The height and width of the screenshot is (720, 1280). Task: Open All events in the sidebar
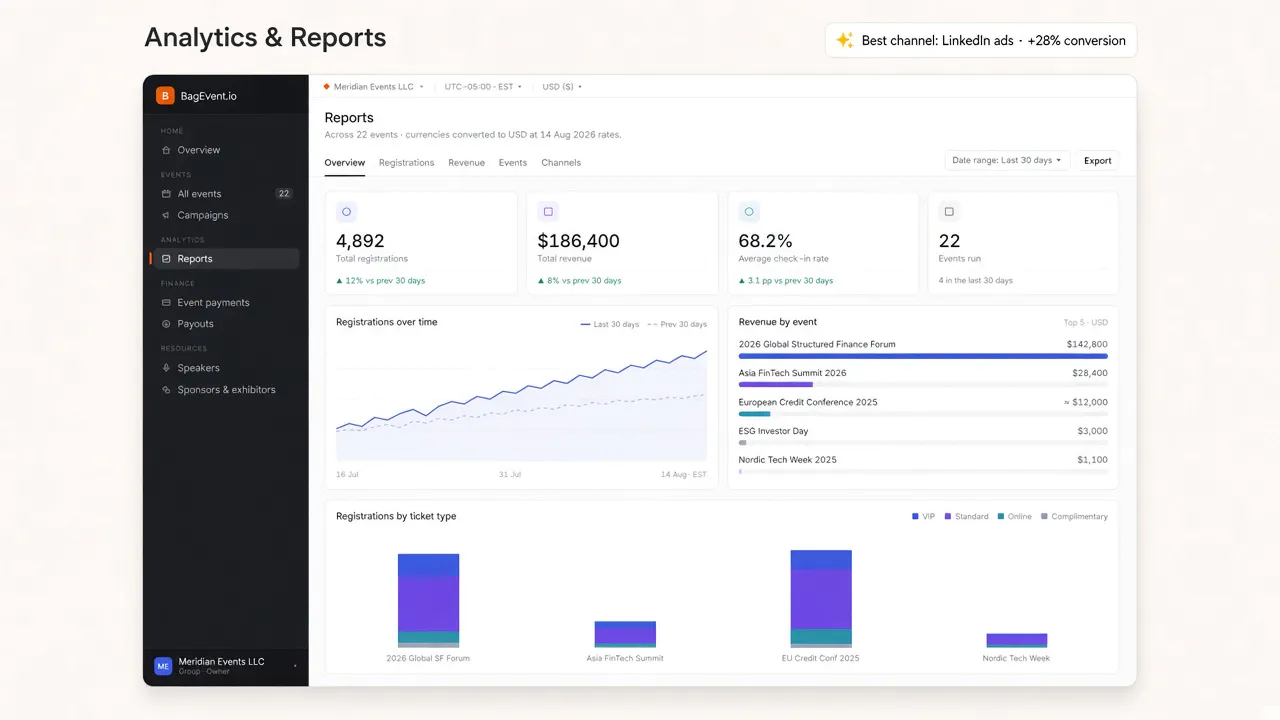(x=226, y=194)
